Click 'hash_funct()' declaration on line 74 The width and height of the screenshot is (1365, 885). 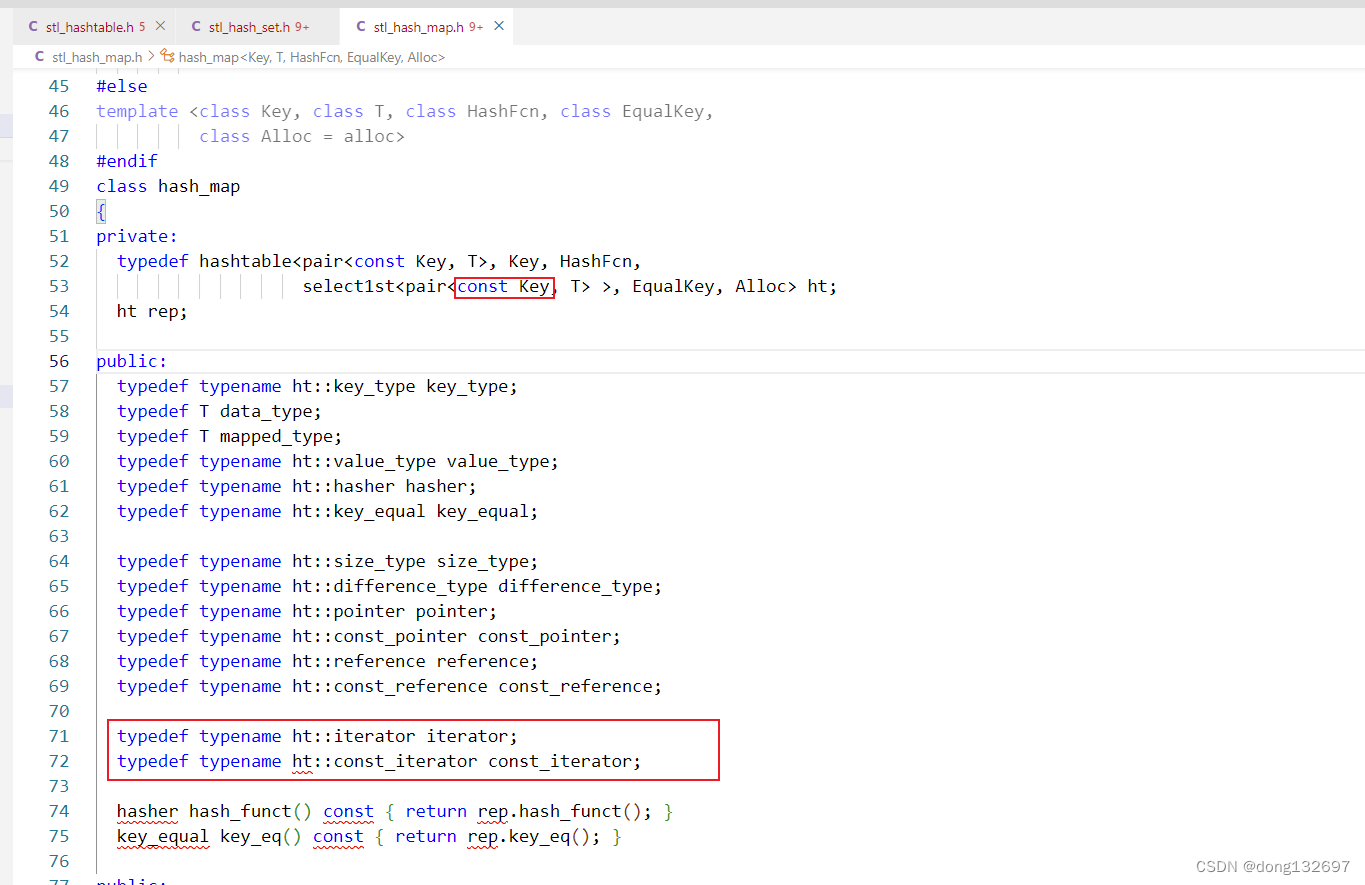tap(251, 811)
